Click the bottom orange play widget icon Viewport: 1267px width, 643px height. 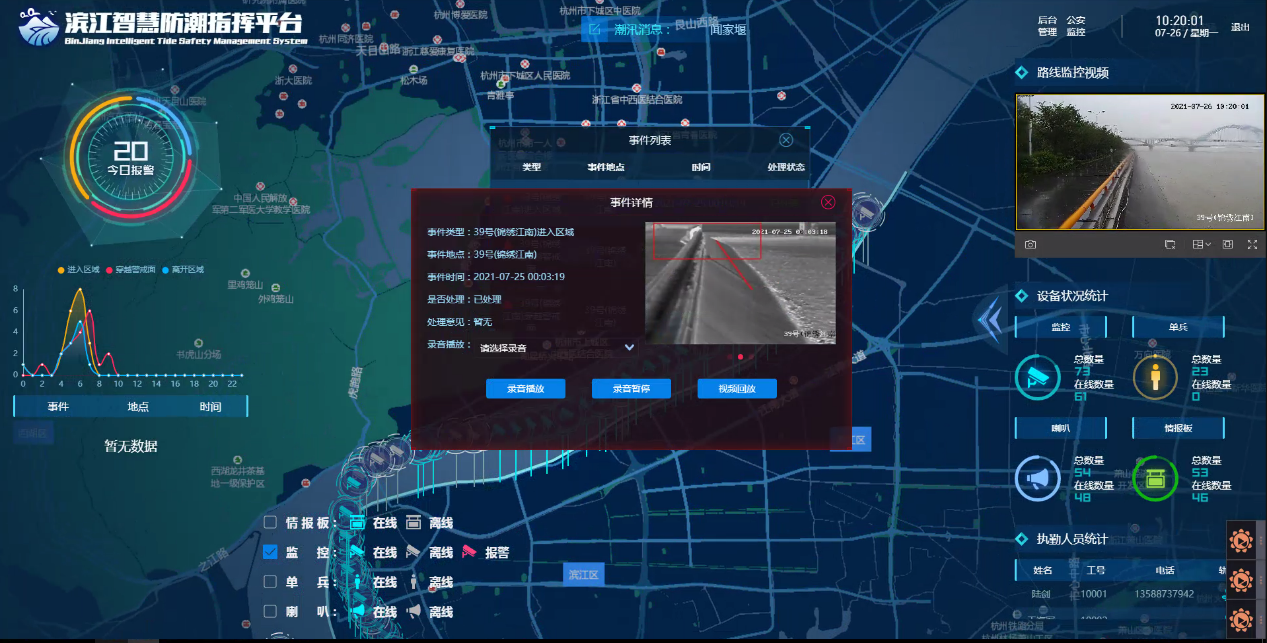1241,619
